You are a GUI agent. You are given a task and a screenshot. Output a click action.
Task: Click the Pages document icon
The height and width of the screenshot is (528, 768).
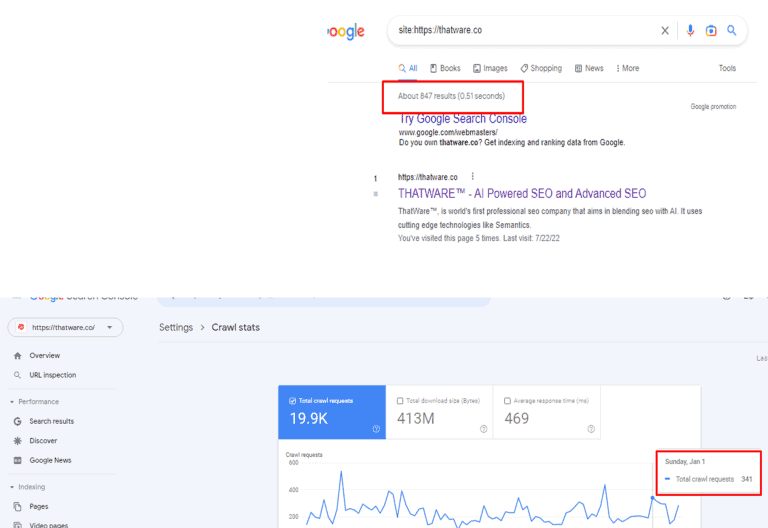pos(18,506)
